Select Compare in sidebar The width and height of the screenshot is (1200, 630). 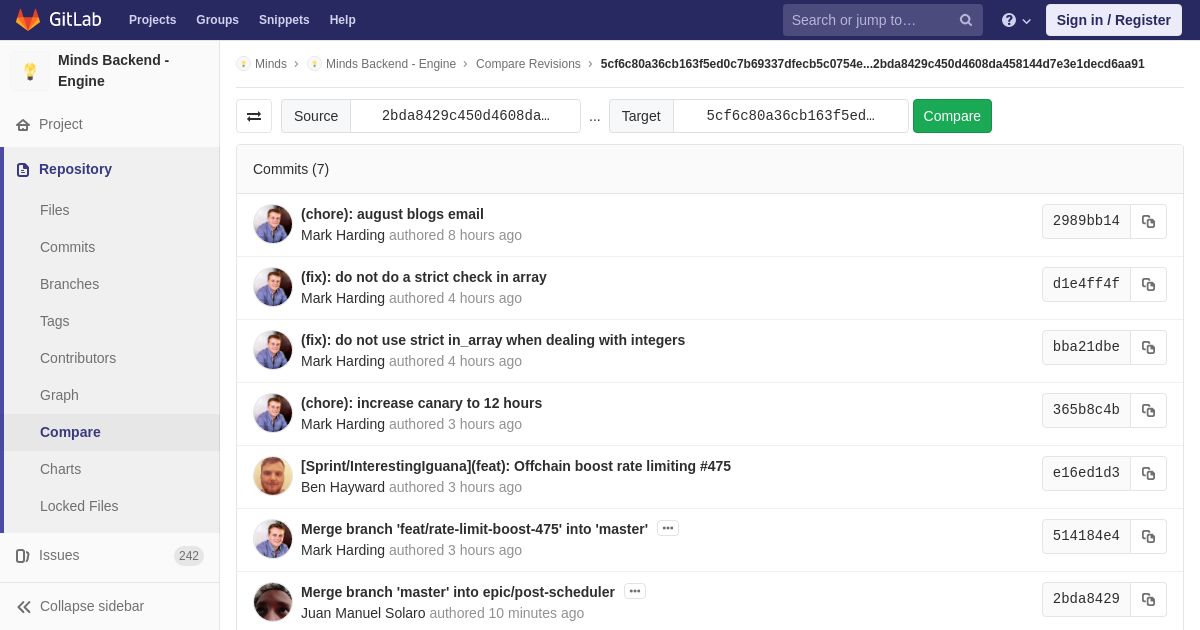click(70, 432)
